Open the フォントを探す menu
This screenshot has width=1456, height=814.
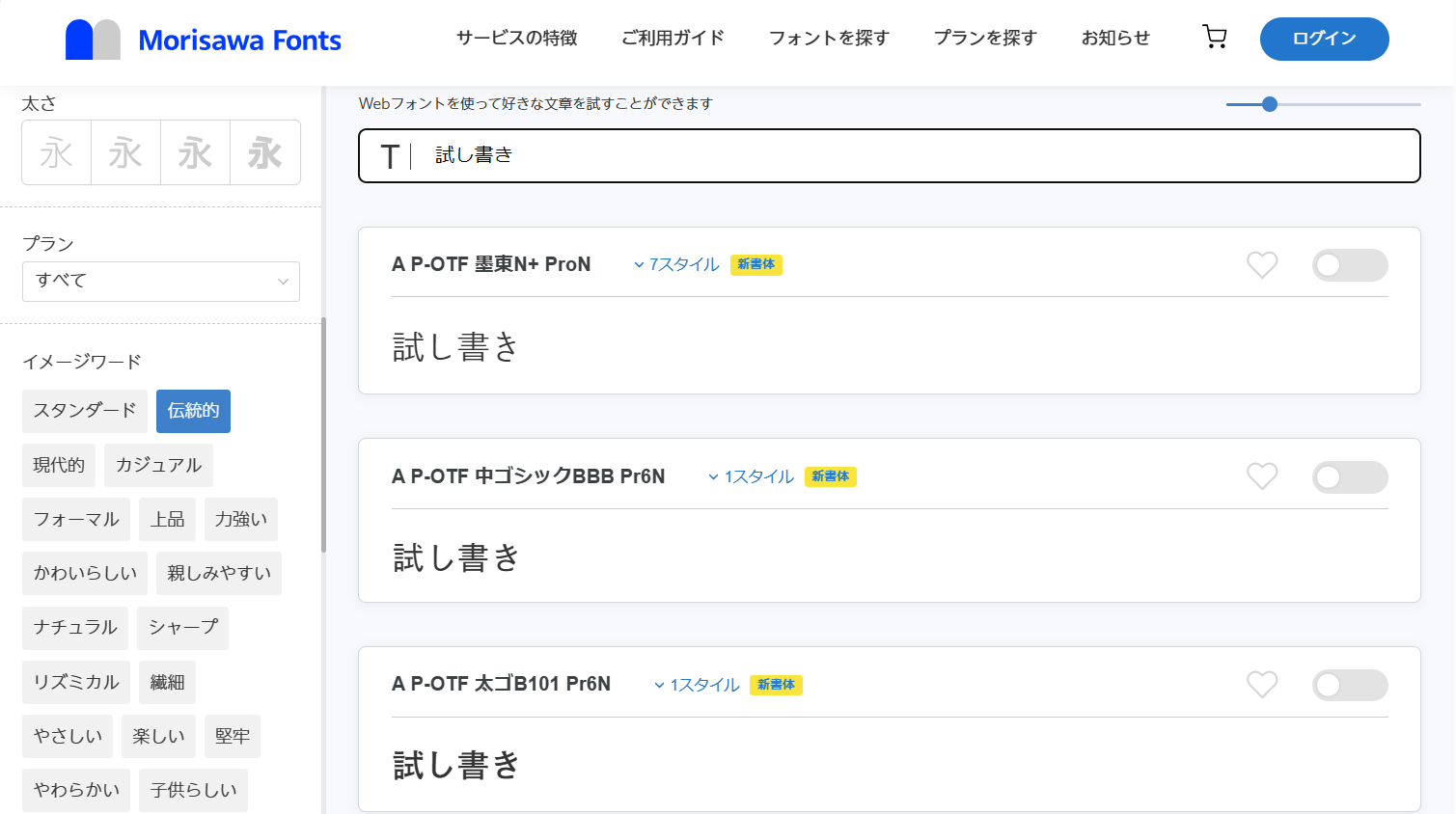coord(828,38)
